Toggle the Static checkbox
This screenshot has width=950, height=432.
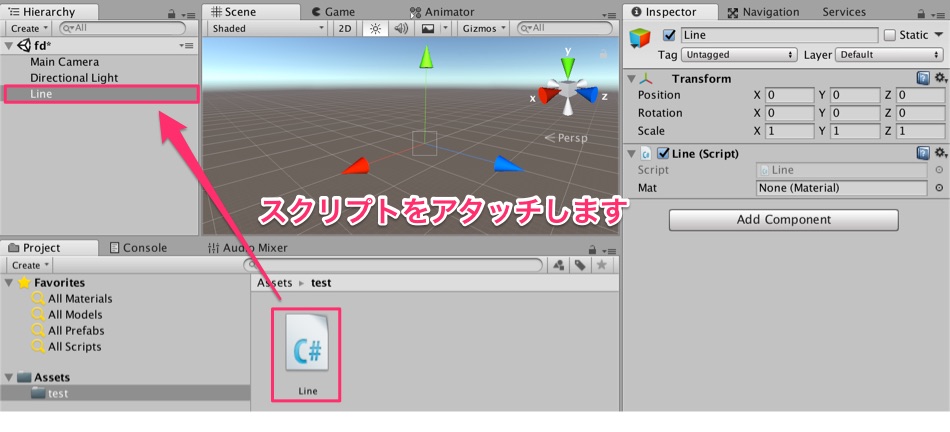(x=889, y=35)
